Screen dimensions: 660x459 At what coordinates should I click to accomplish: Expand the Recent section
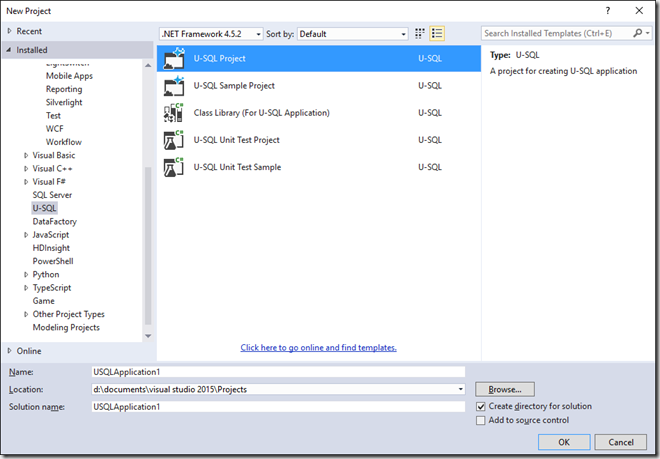[9, 31]
